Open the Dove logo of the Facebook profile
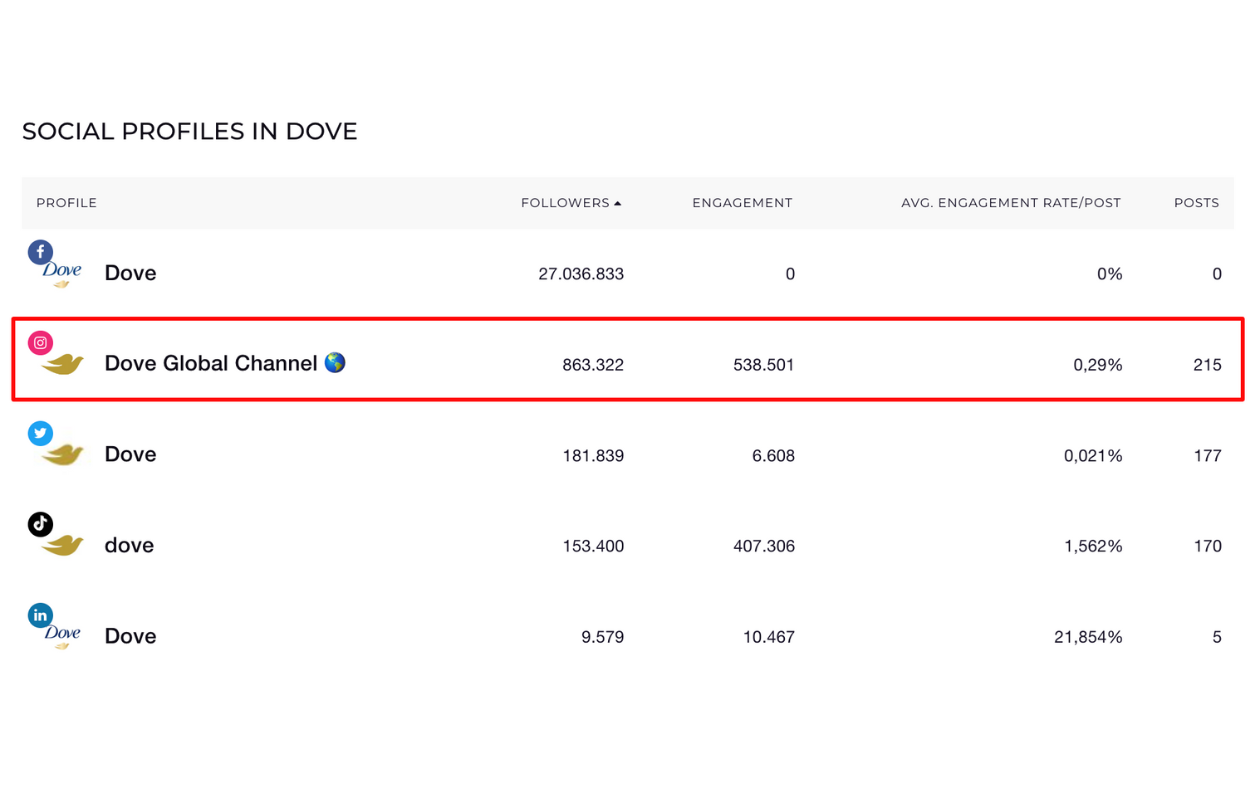The width and height of the screenshot is (1260, 800). (x=62, y=275)
